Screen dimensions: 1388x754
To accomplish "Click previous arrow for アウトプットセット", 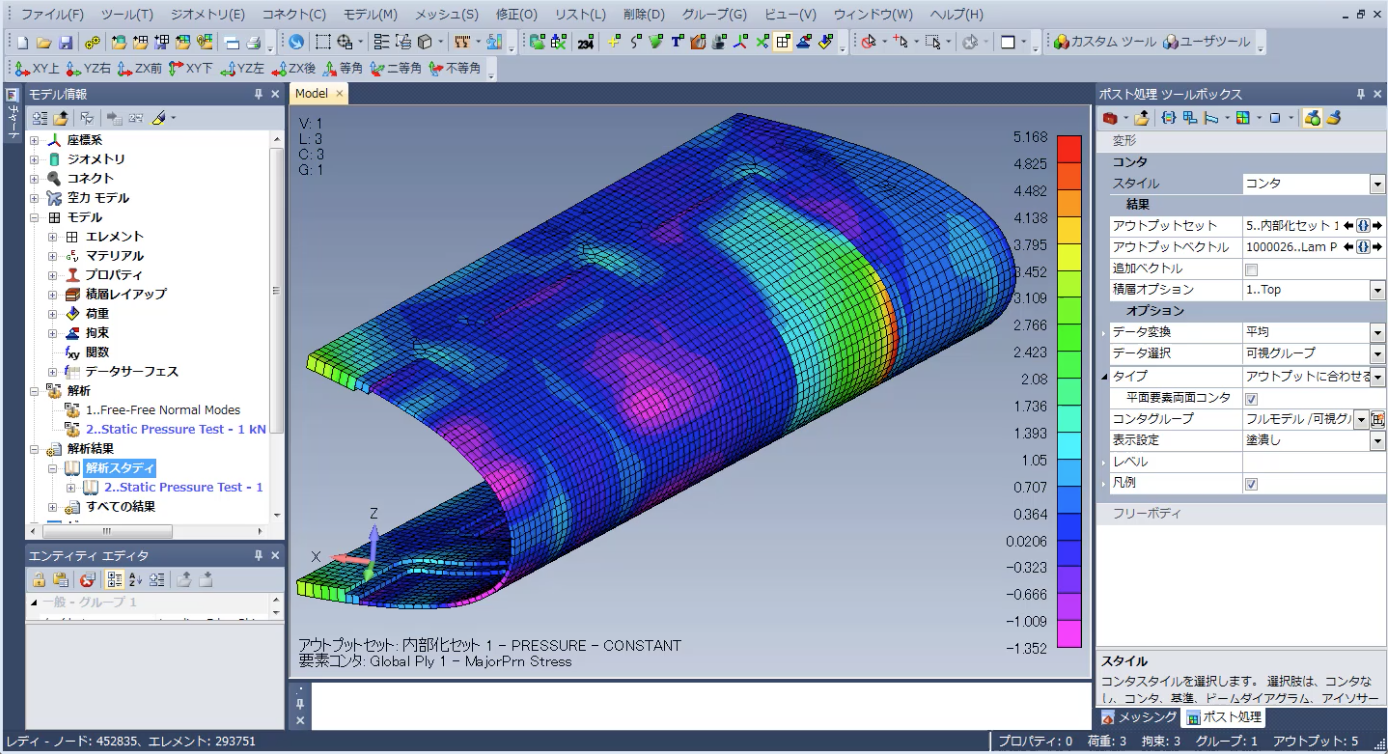I will coord(1347,226).
